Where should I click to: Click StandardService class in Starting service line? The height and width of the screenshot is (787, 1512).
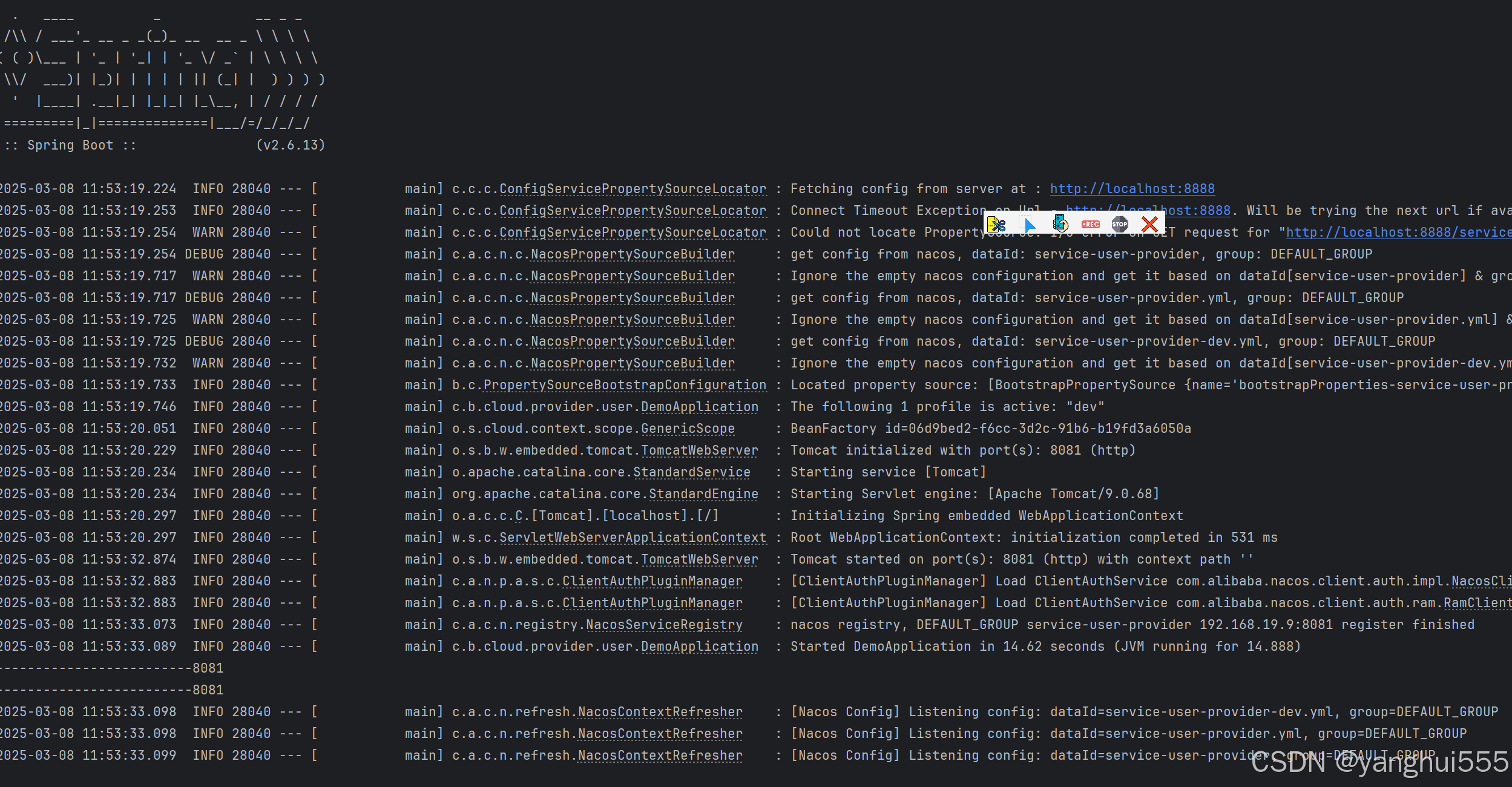691,472
